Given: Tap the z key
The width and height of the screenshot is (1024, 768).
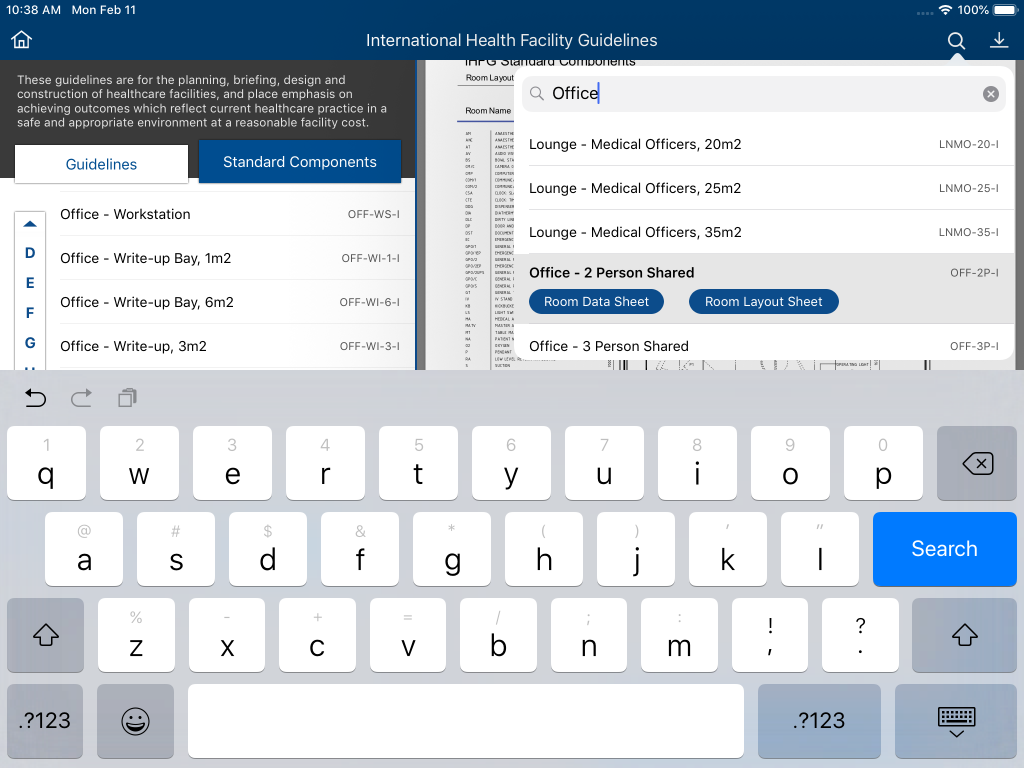Looking at the screenshot, I should (x=136, y=635).
